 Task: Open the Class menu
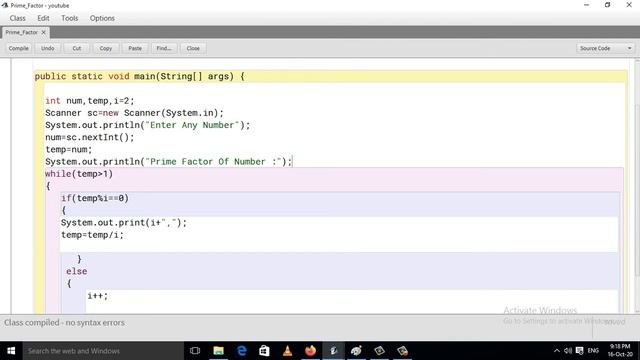pos(18,18)
